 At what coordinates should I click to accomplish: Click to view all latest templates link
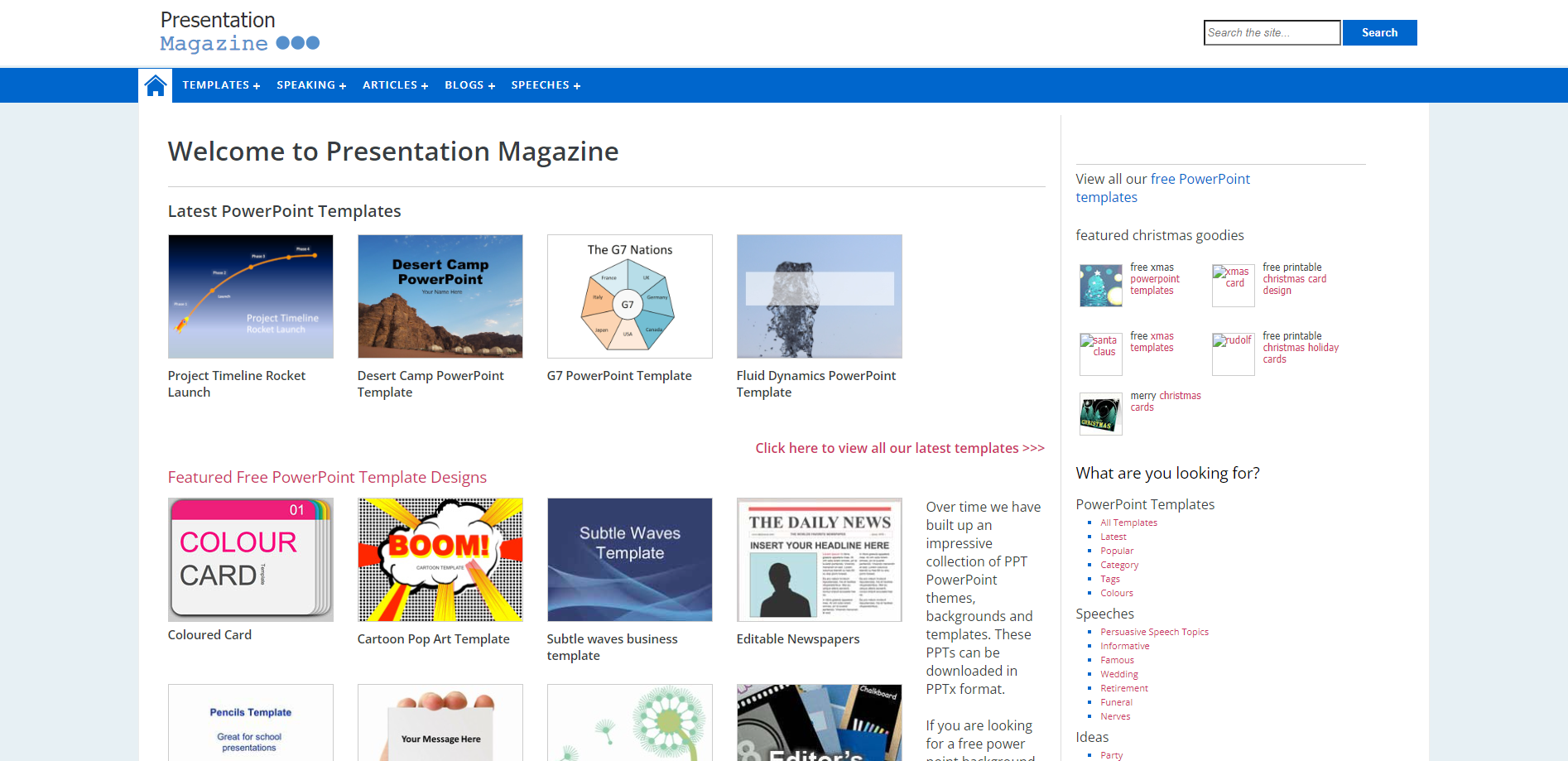[900, 448]
